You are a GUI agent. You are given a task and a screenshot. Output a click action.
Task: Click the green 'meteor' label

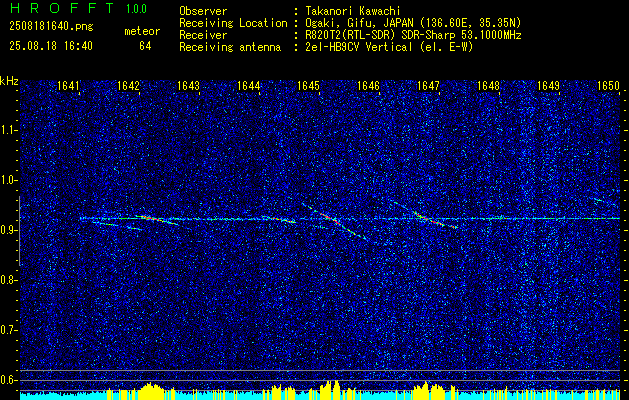pos(142,31)
